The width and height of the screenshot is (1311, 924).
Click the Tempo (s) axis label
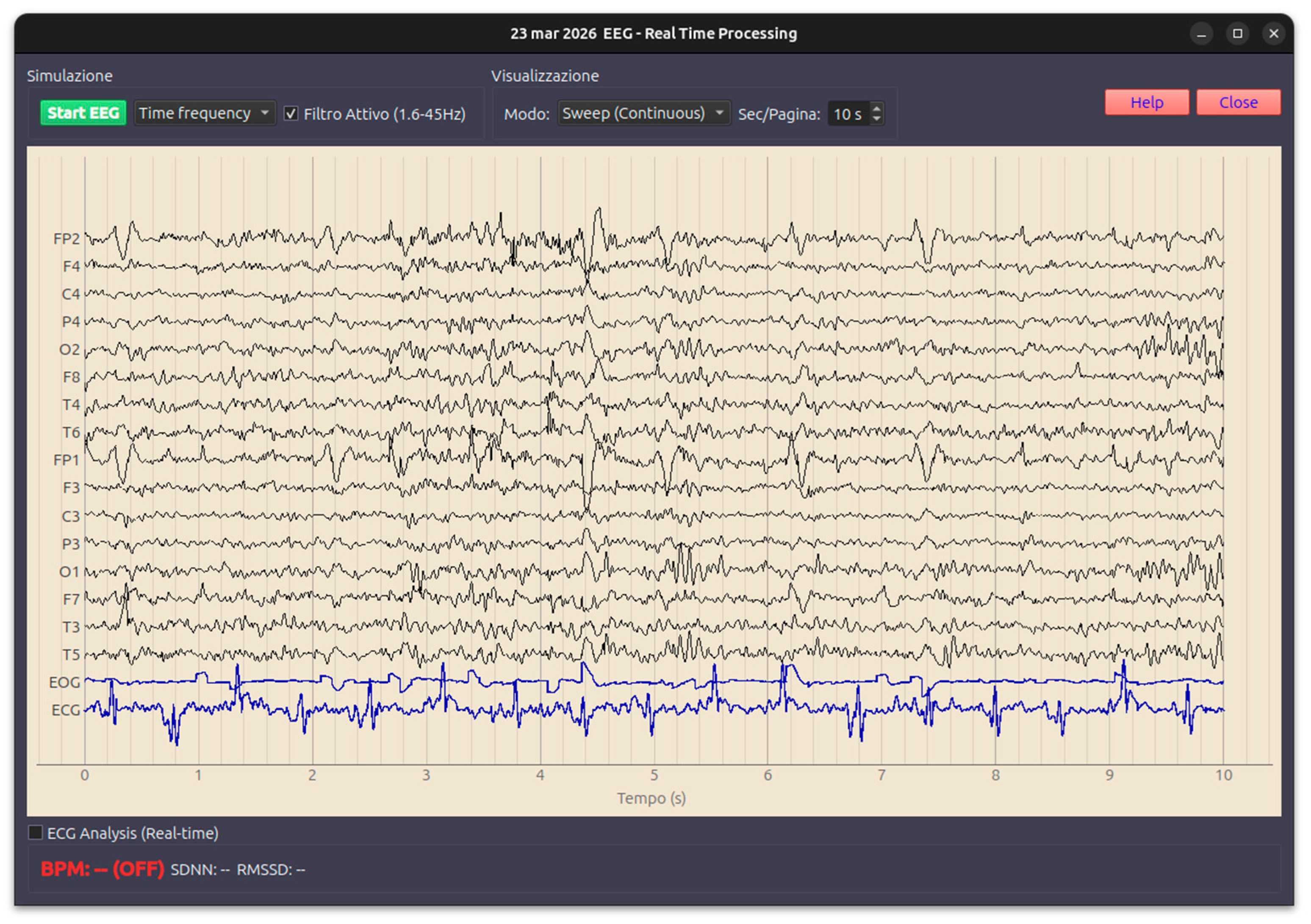651,797
